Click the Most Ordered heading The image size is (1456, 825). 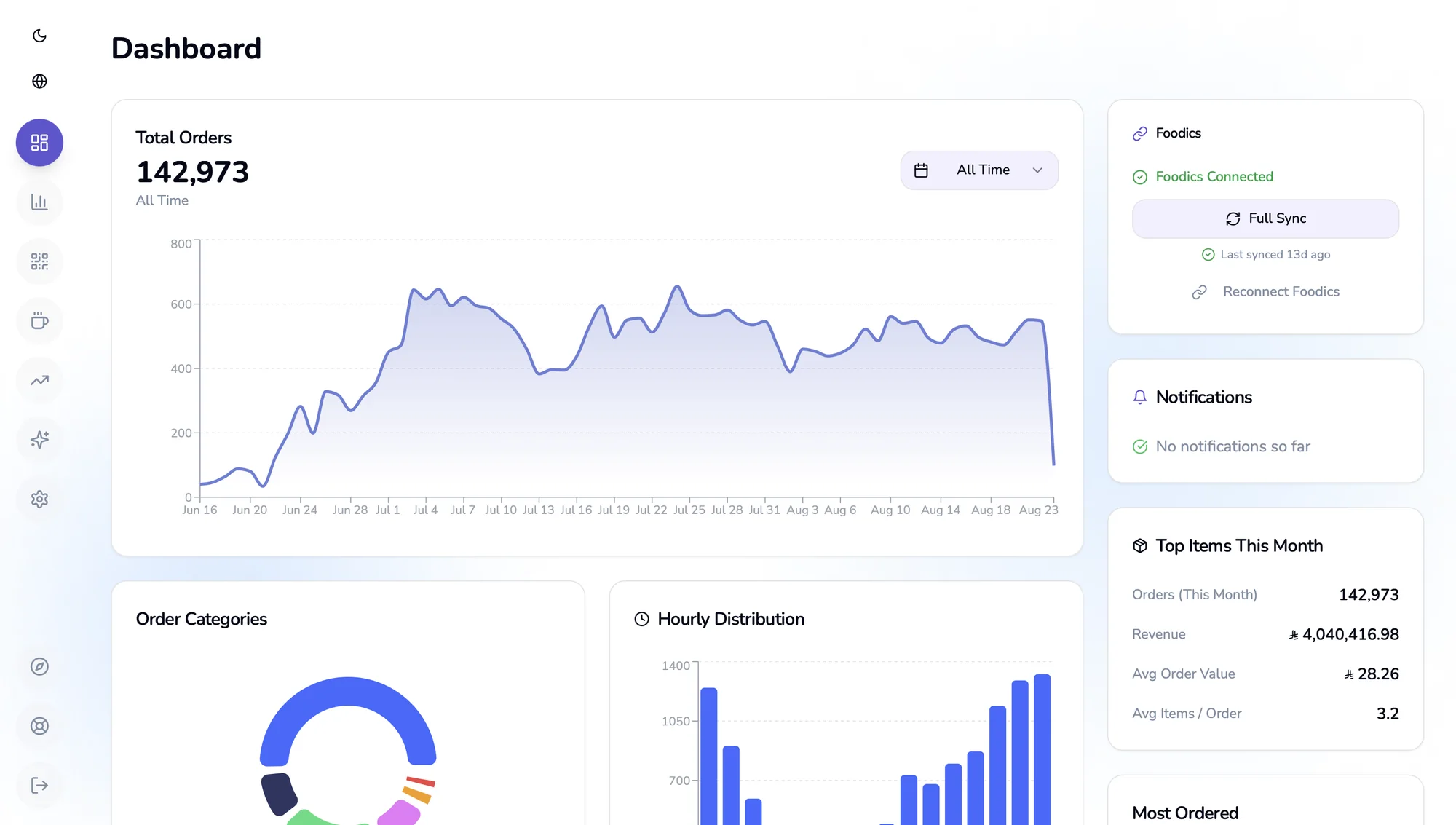click(1185, 813)
